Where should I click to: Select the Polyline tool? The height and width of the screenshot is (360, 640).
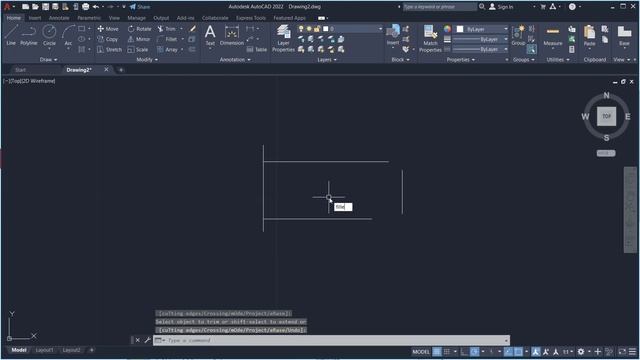click(29, 35)
